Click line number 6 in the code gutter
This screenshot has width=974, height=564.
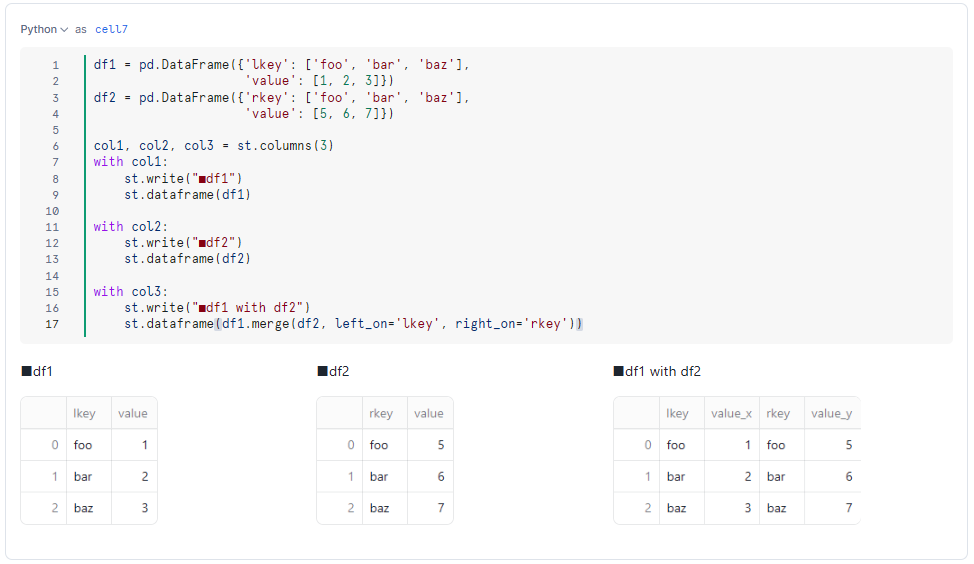point(55,146)
